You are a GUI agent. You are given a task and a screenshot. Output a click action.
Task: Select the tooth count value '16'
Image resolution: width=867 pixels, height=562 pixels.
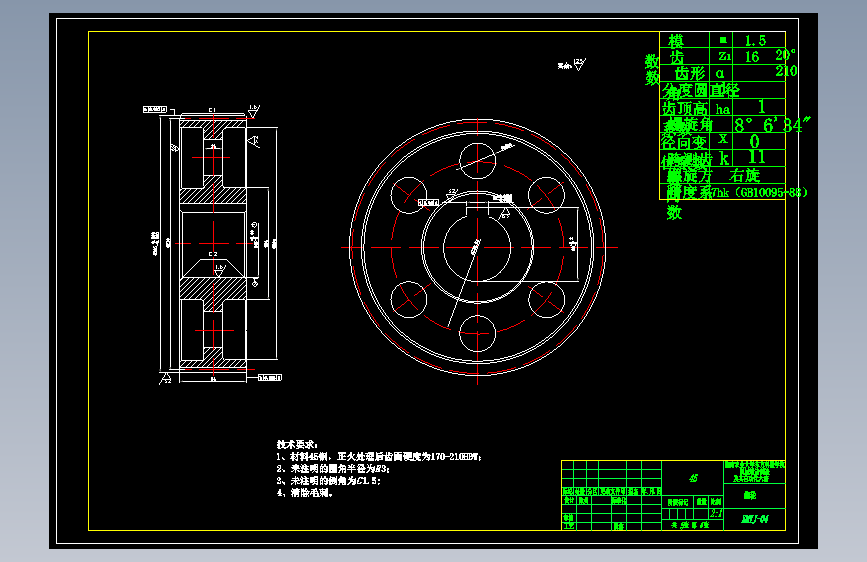751,56
